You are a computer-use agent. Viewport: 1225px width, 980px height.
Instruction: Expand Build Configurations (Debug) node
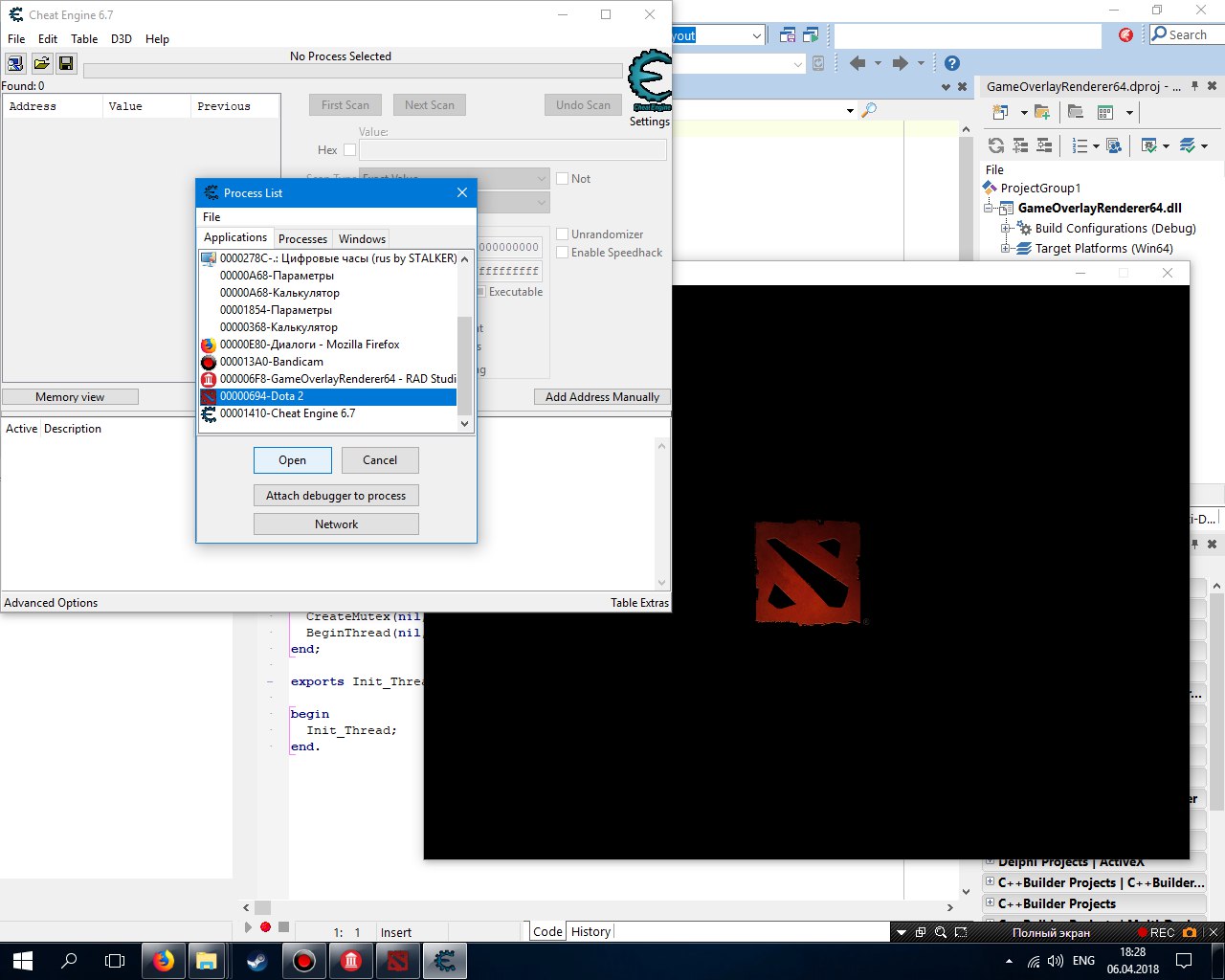[x=1006, y=229]
